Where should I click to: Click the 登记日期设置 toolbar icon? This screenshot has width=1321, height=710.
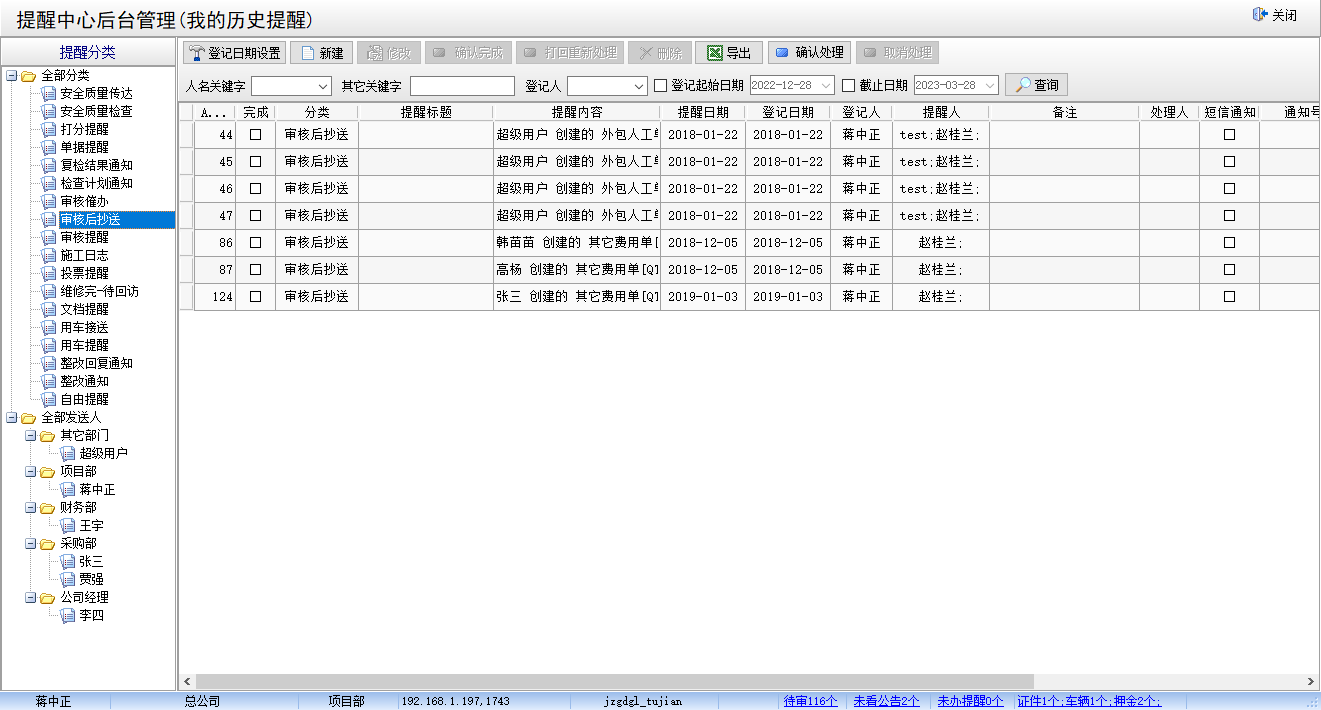click(x=197, y=53)
